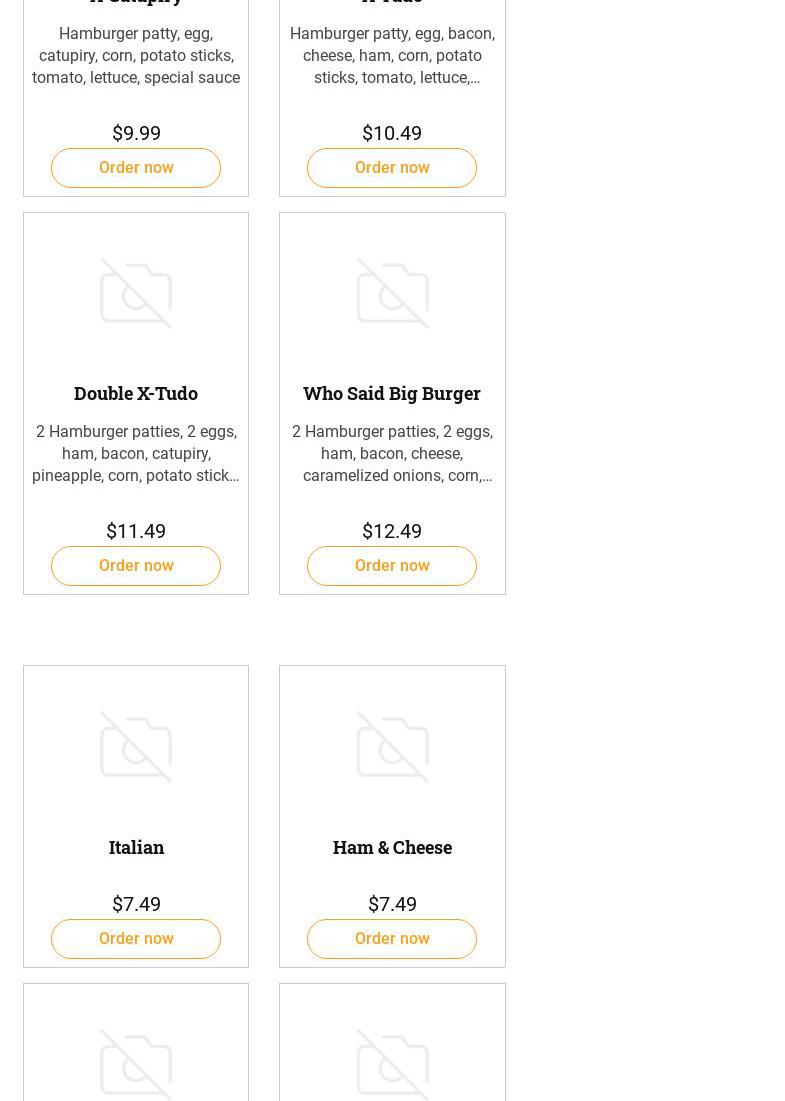The width and height of the screenshot is (785, 1101).
Task: Select the Ham & Cheese item name
Action: [392, 847]
